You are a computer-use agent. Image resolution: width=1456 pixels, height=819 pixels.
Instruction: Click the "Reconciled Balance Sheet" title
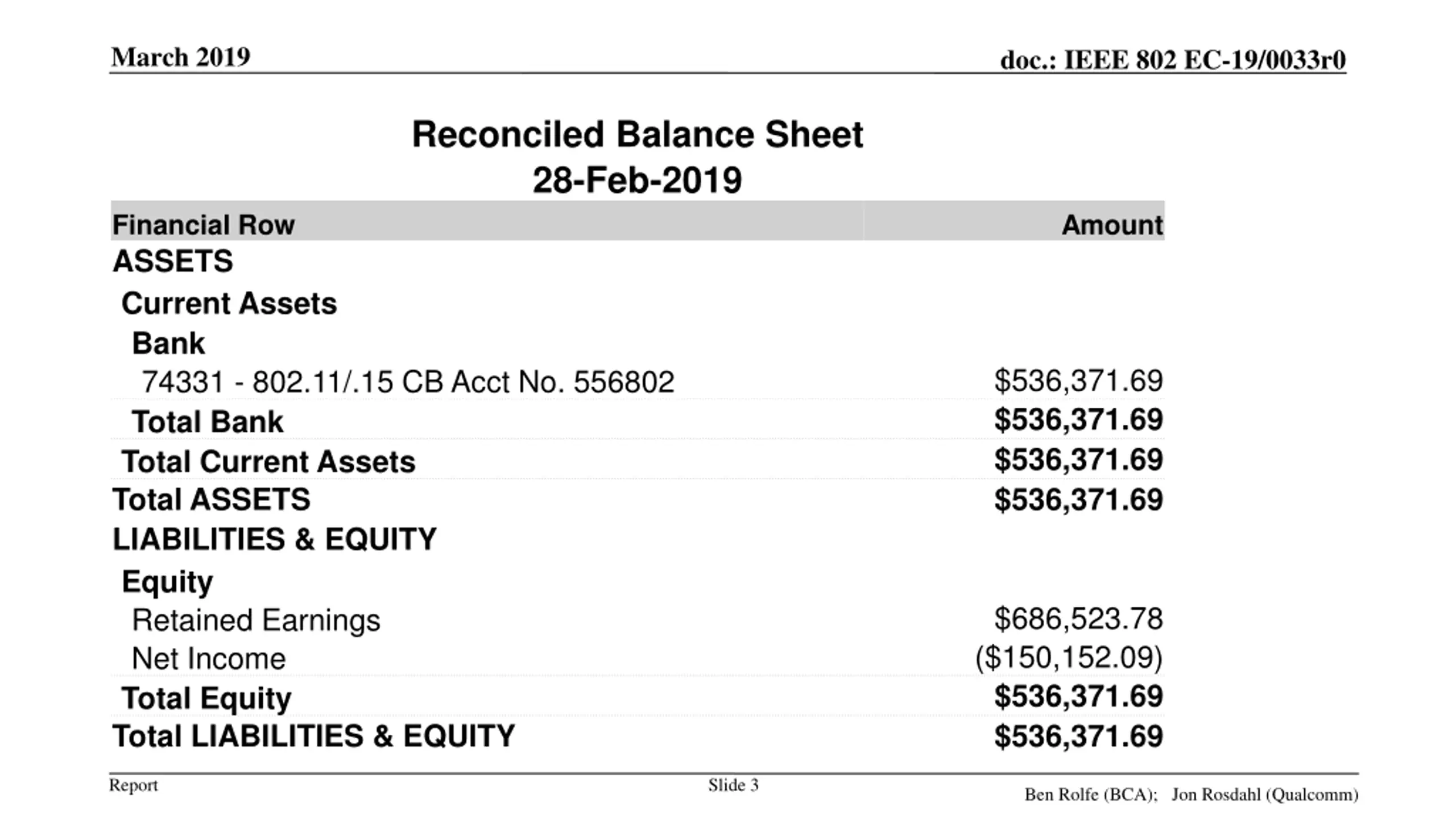coord(637,135)
